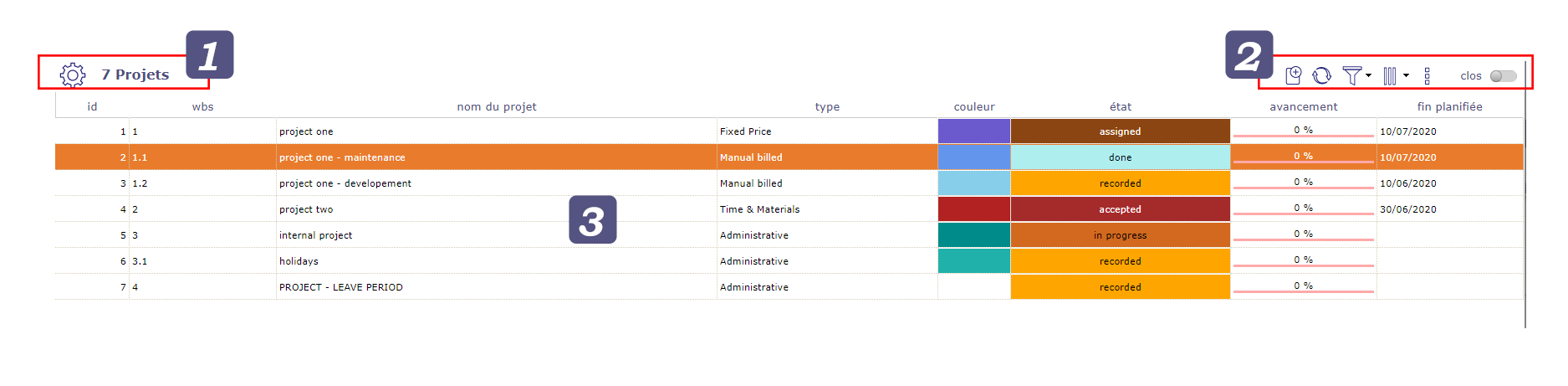Image resolution: width=1568 pixels, height=386 pixels.
Task: Click the 'in progress' state cell
Action: pos(1121,235)
